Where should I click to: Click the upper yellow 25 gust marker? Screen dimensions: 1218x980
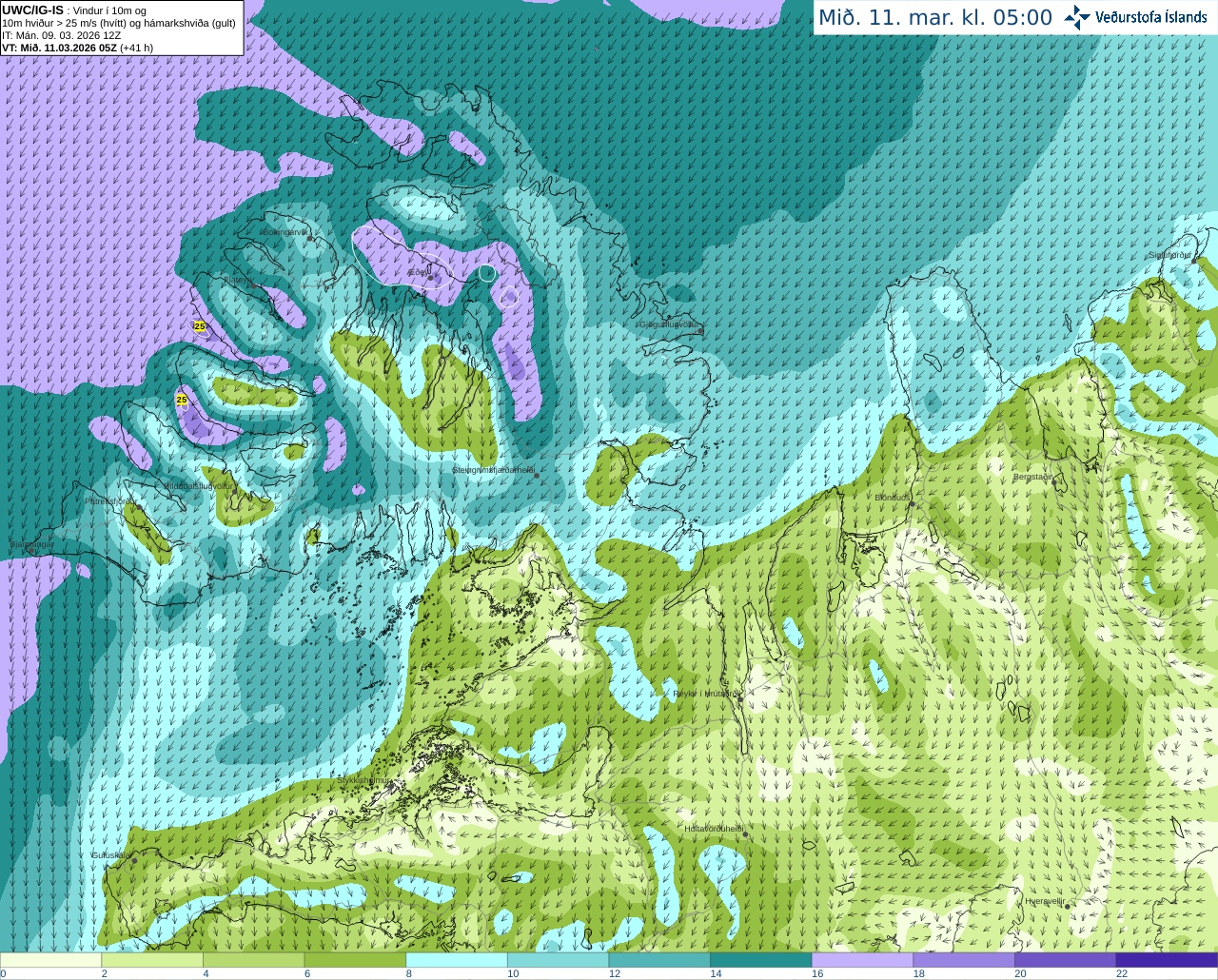tap(200, 326)
